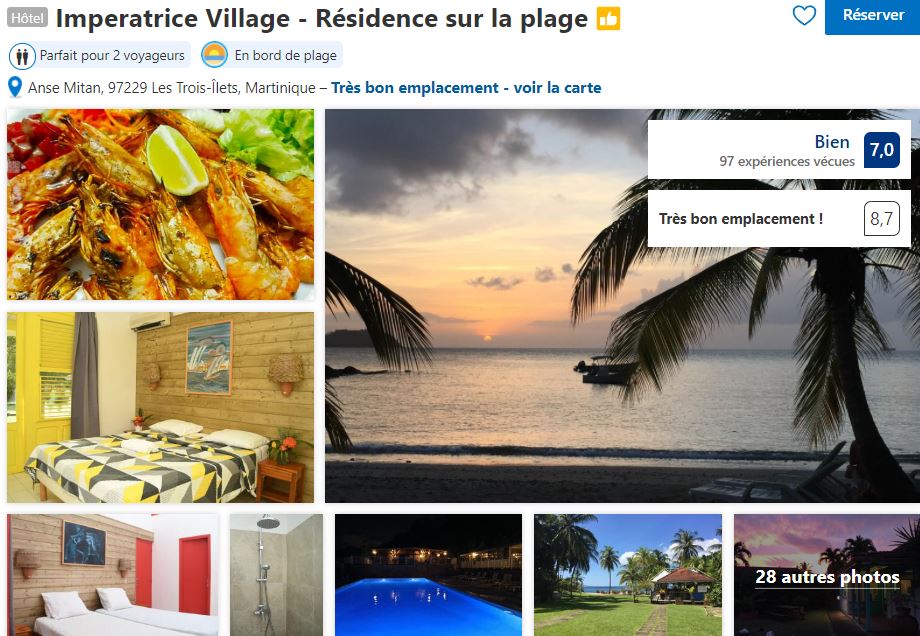Open the yellow patterned bedroom photo
The height and width of the screenshot is (636, 920).
(160, 407)
